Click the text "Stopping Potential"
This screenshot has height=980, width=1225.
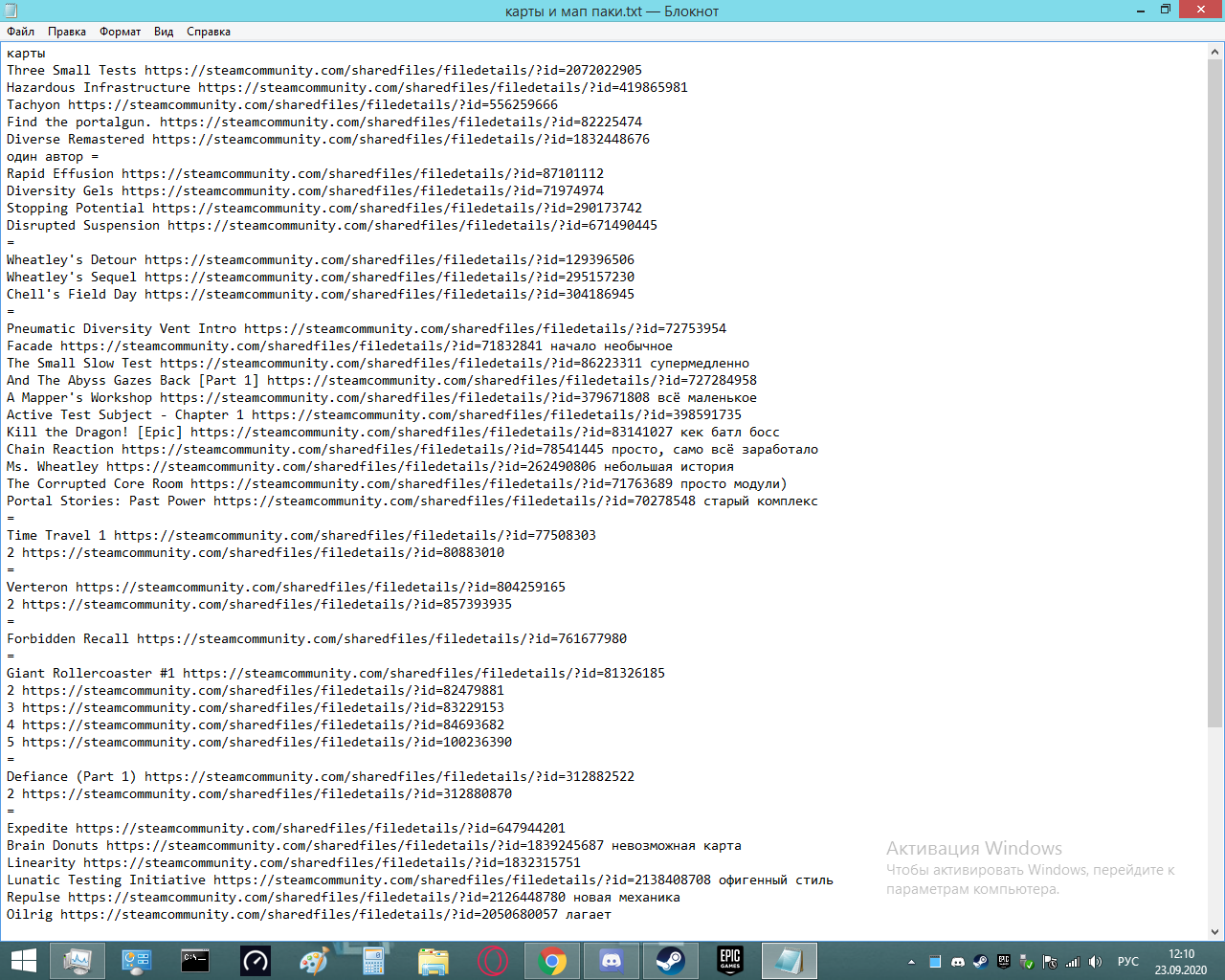tap(76, 209)
